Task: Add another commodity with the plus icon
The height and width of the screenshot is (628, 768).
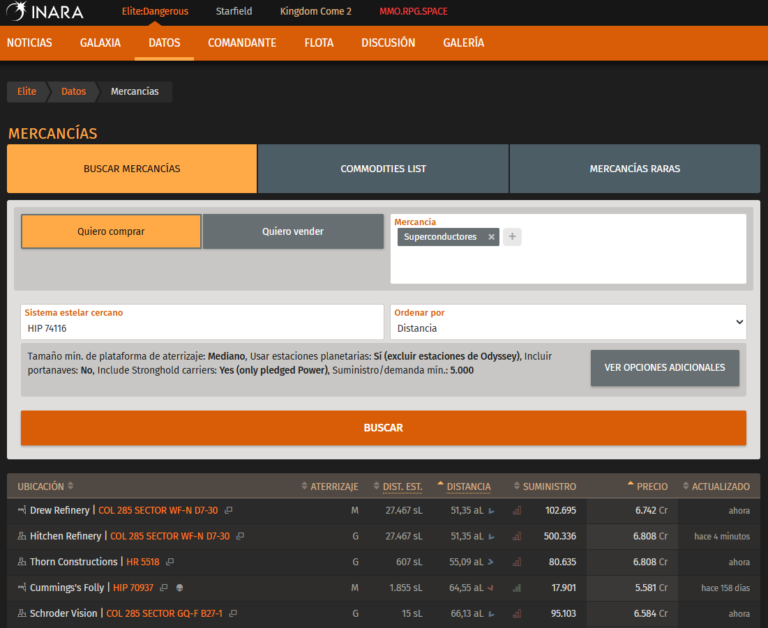Action: point(512,237)
